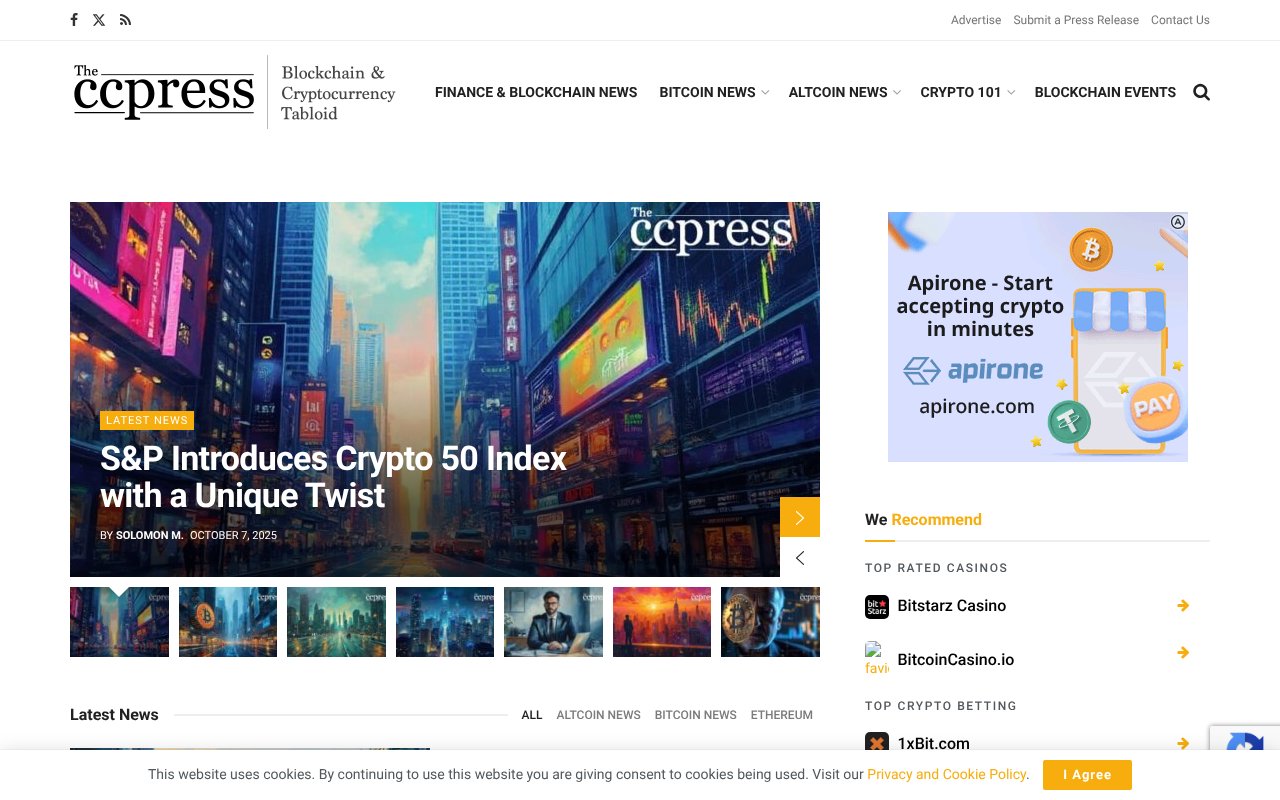Open the CRYPTO 101 dropdown
This screenshot has height=800, width=1280.
[x=961, y=92]
